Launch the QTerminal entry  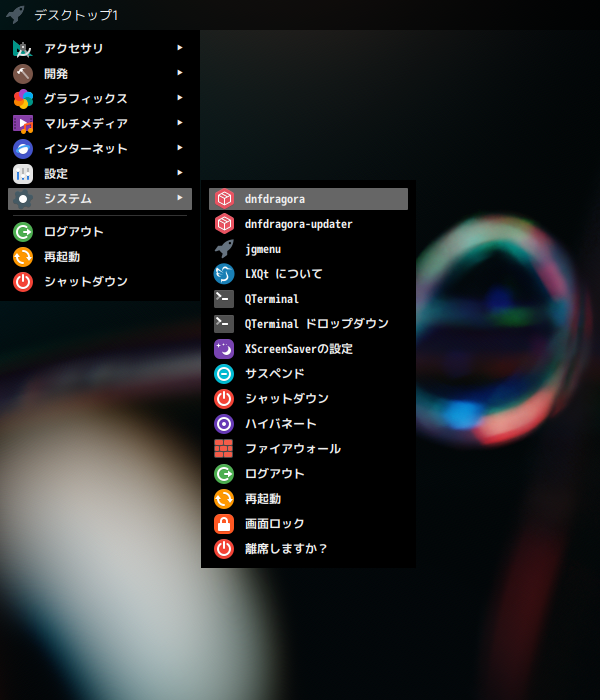(308, 299)
